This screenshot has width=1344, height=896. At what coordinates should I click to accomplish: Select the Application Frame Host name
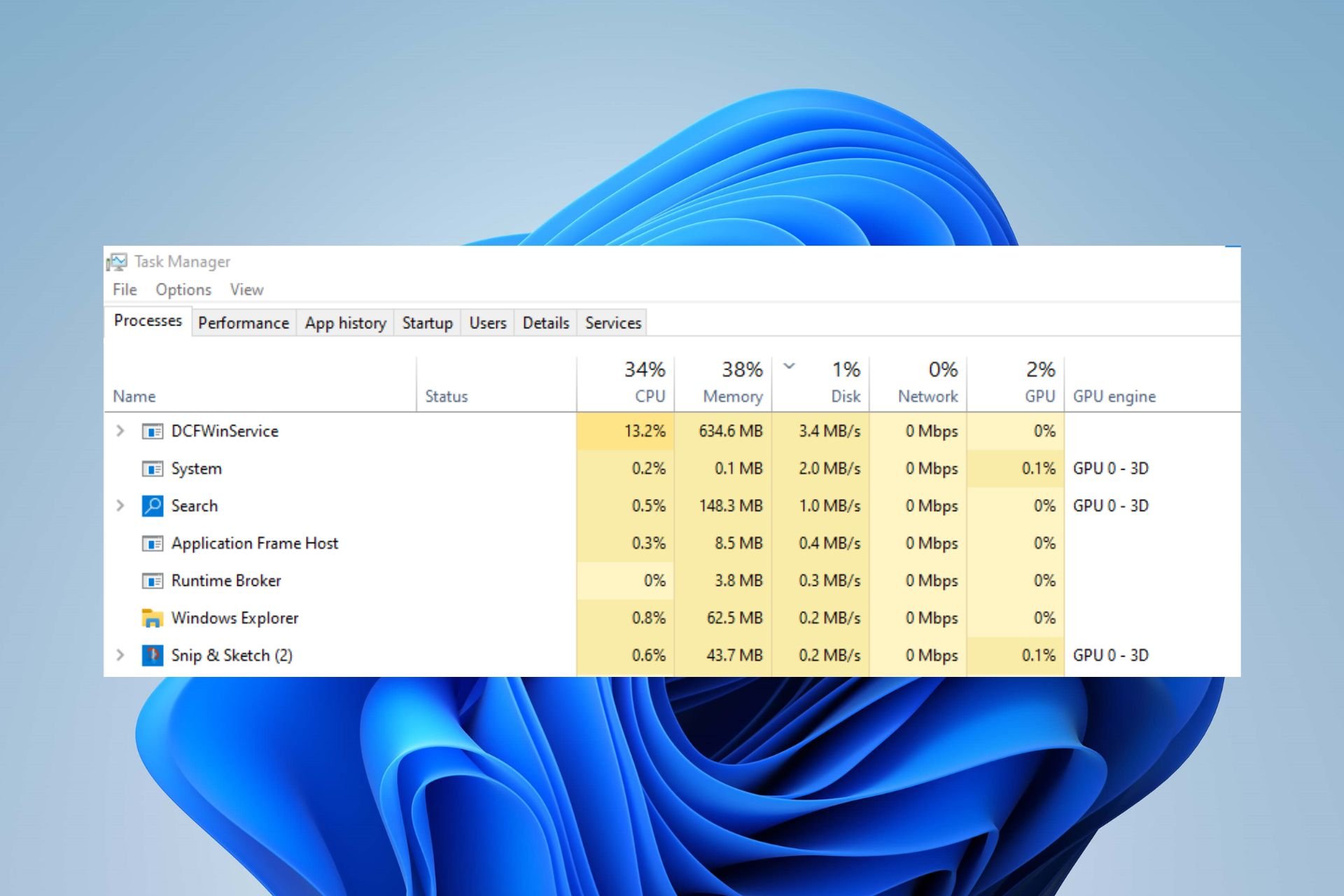point(254,543)
